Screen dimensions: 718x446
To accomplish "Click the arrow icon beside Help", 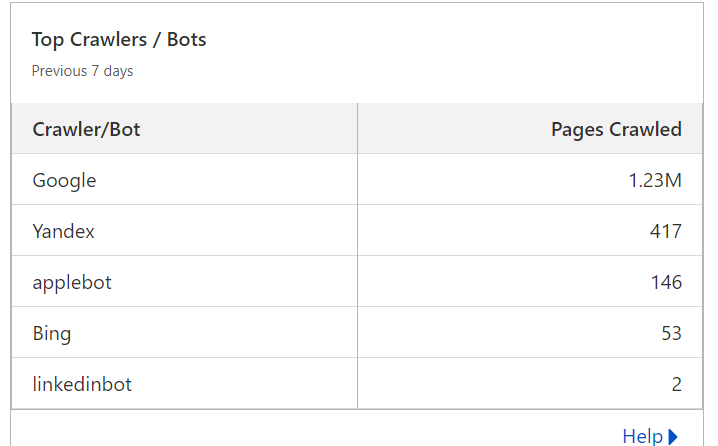I will point(673,437).
